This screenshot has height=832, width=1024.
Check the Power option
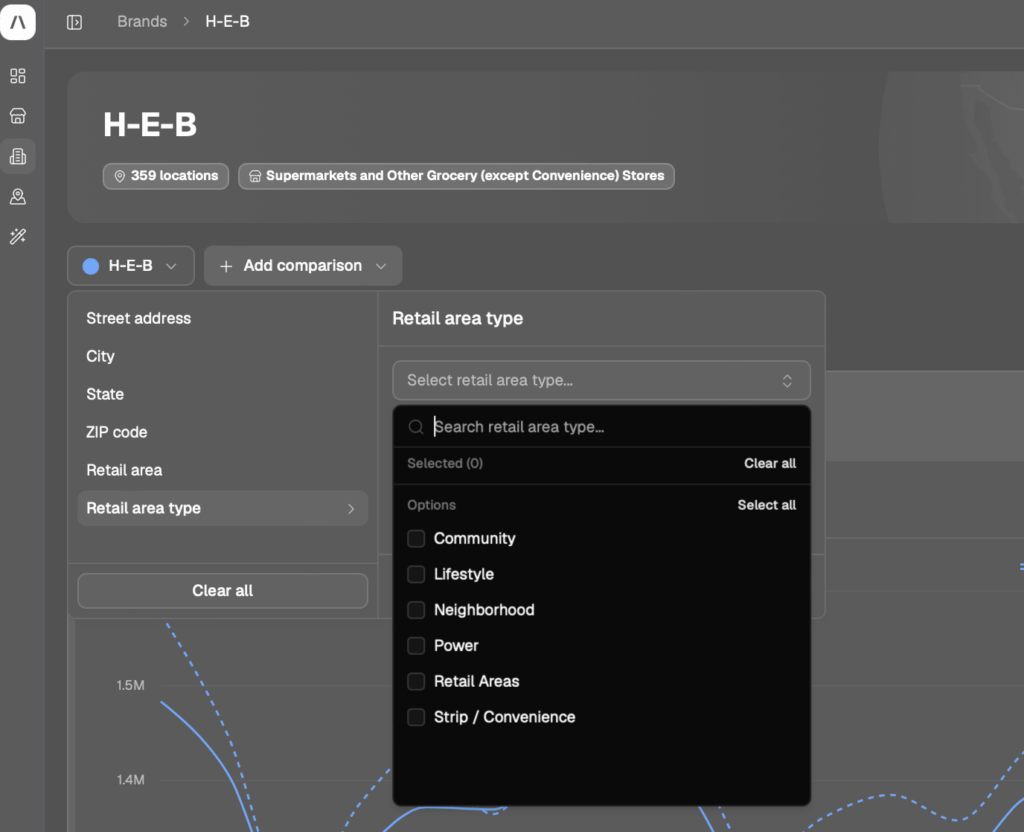pos(416,646)
